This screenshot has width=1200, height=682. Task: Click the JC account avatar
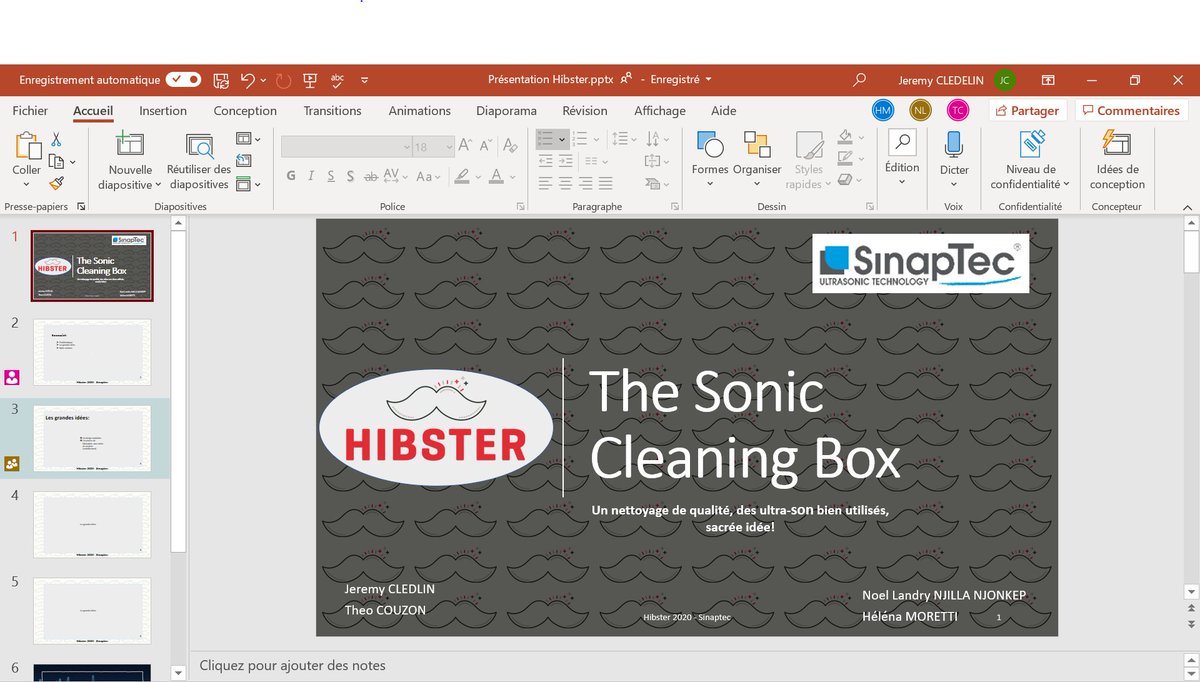[1005, 80]
